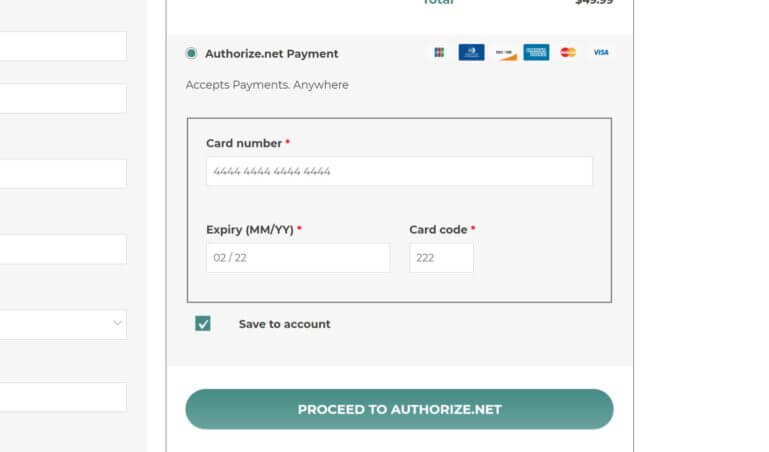The width and height of the screenshot is (769, 452).
Task: Click the Authorize.net Payment label text
Action: 271,54
